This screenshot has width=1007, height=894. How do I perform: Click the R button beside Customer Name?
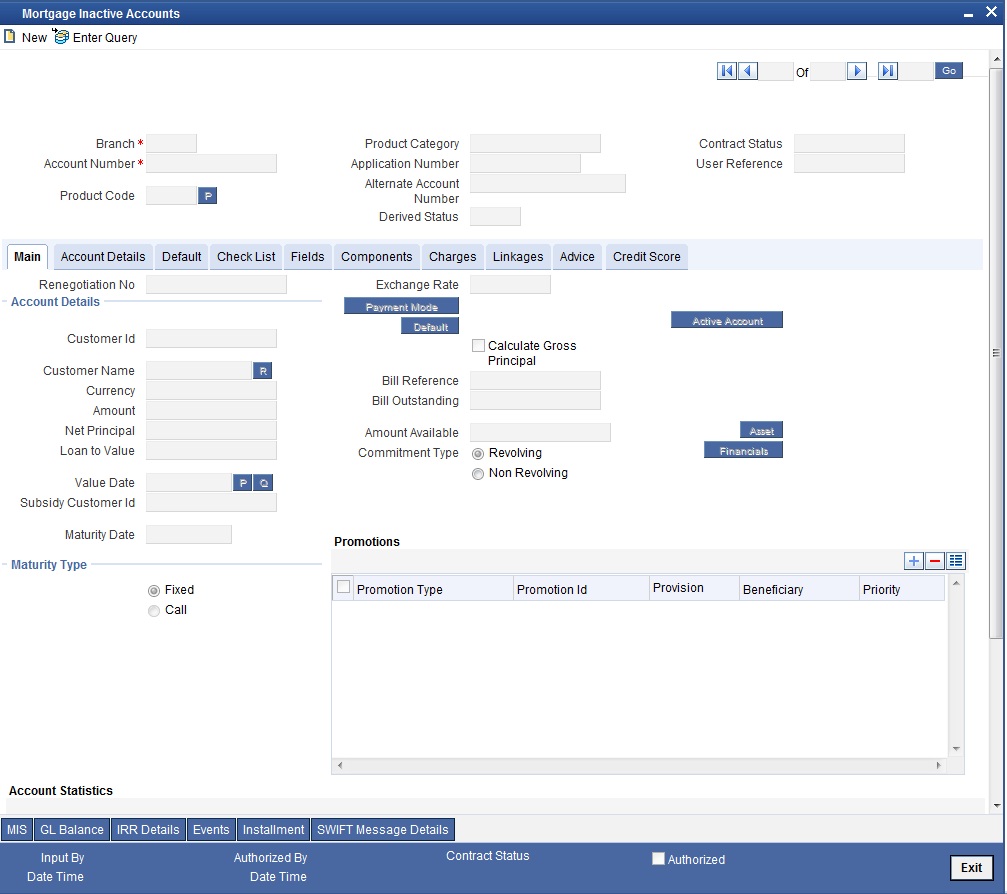coord(263,371)
